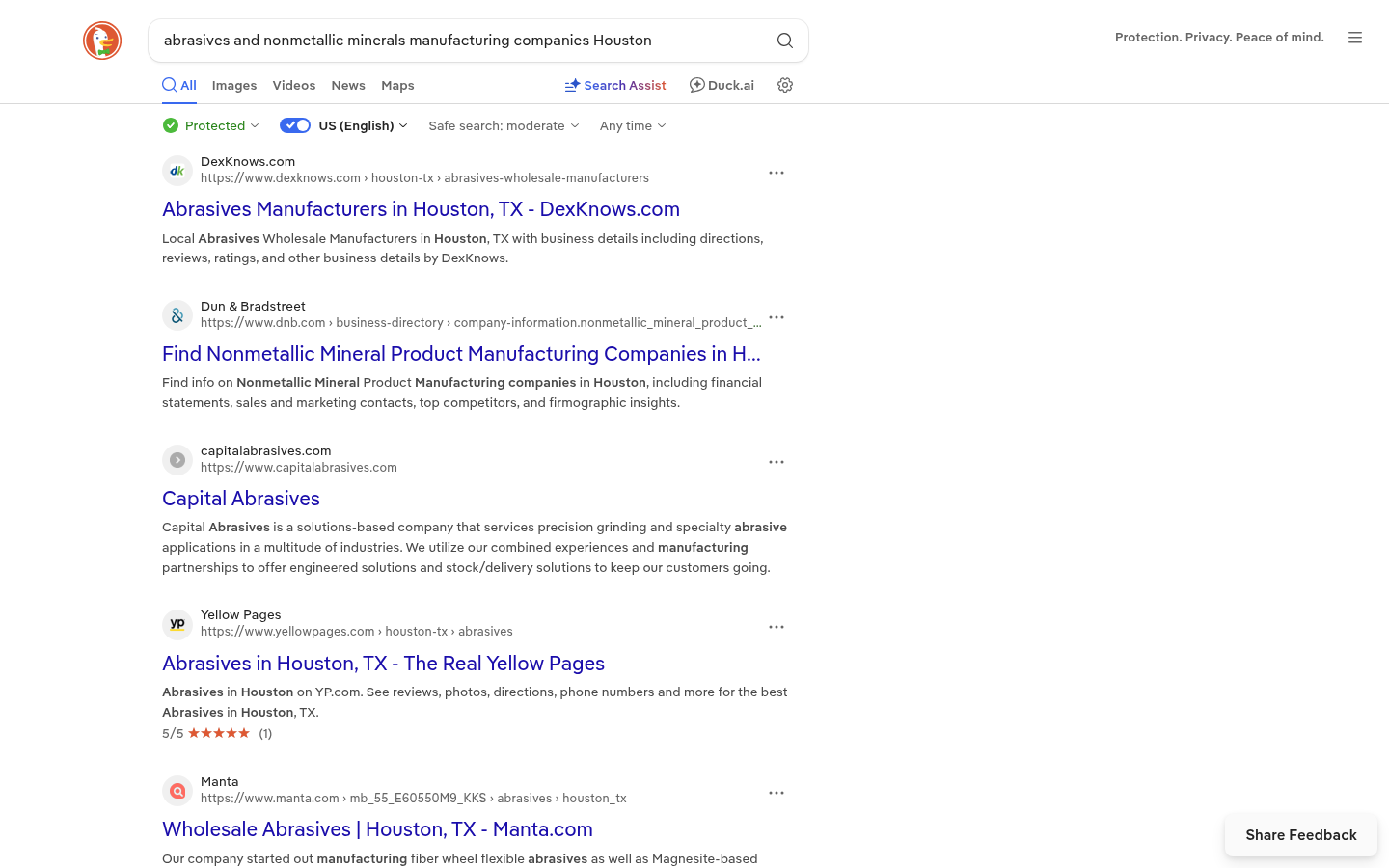This screenshot has width=1389, height=868.
Task: Click the Share Feedback button
Action: tap(1301, 835)
